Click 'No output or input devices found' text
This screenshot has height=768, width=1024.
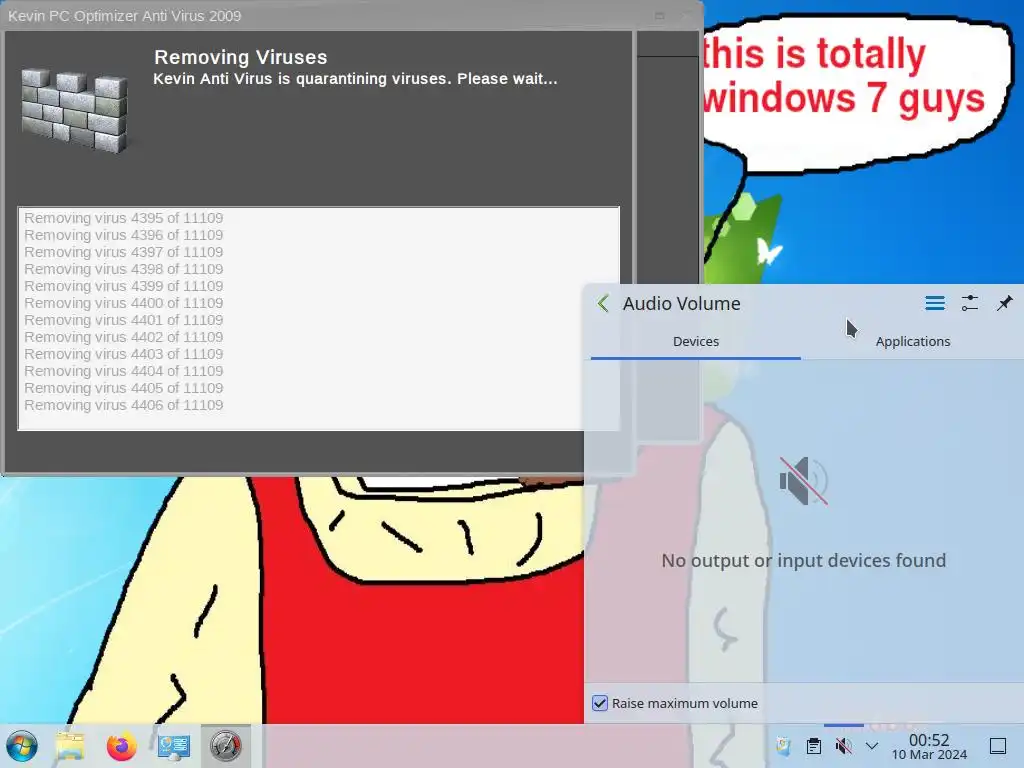(x=803, y=560)
